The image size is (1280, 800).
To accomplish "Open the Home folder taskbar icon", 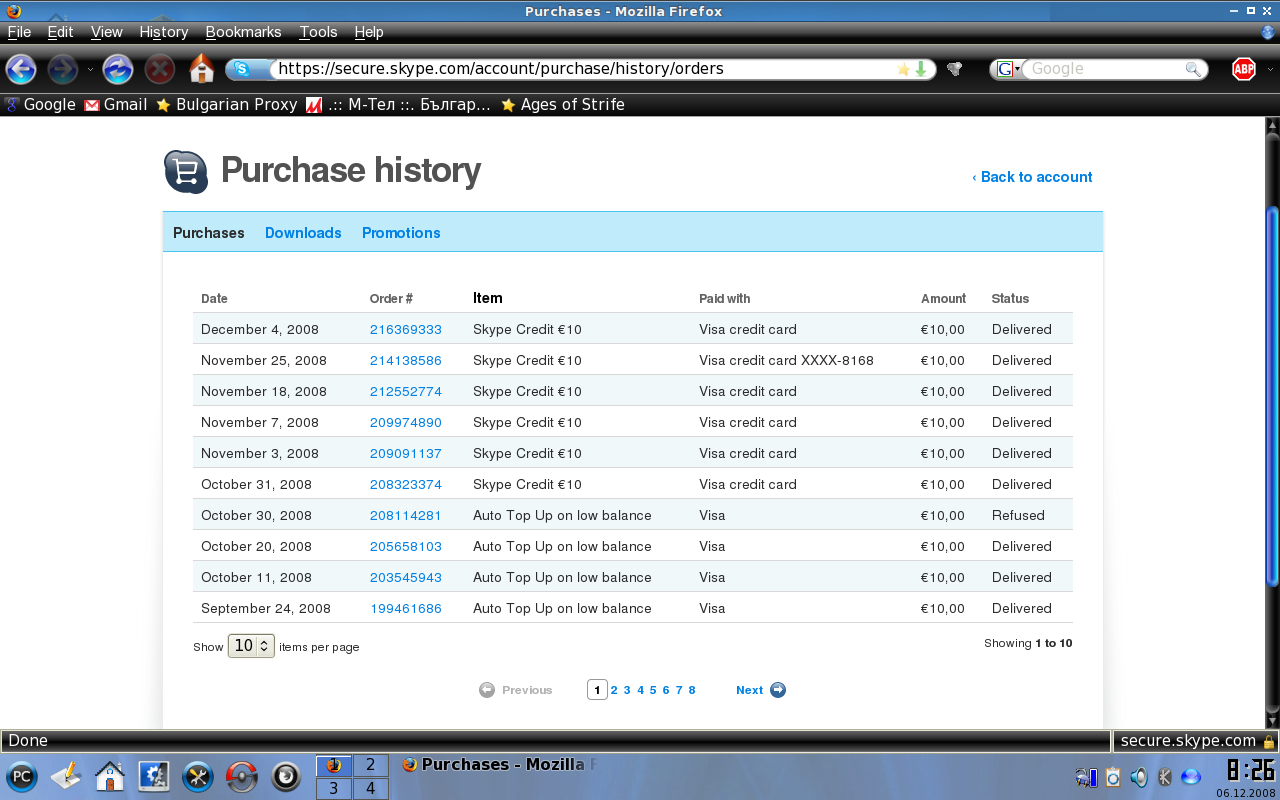I will point(110,776).
